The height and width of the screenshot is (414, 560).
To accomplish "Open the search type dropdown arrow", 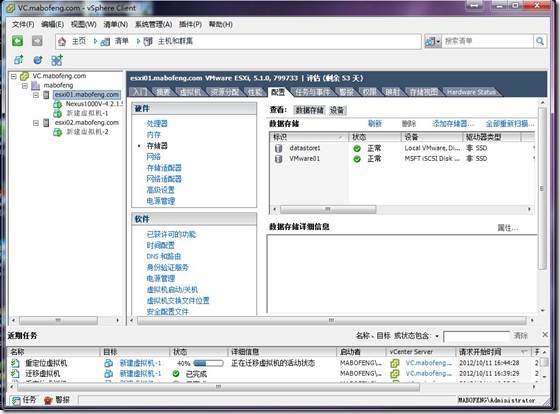I will [438, 42].
